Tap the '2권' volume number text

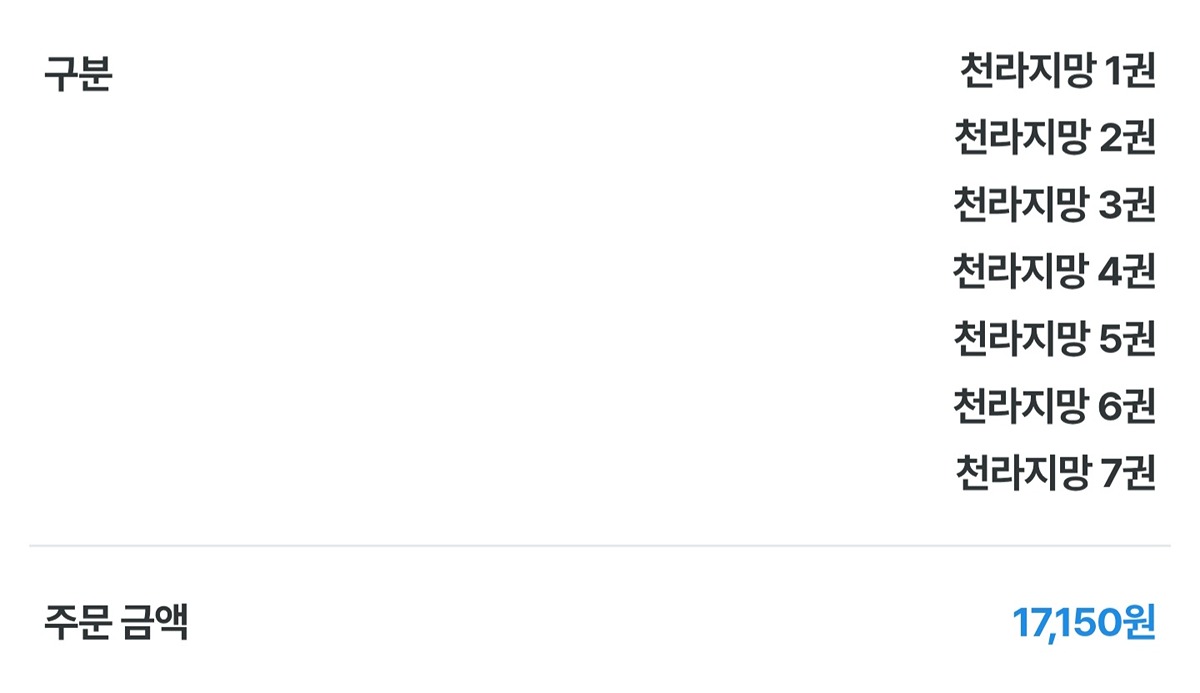tap(1127, 138)
